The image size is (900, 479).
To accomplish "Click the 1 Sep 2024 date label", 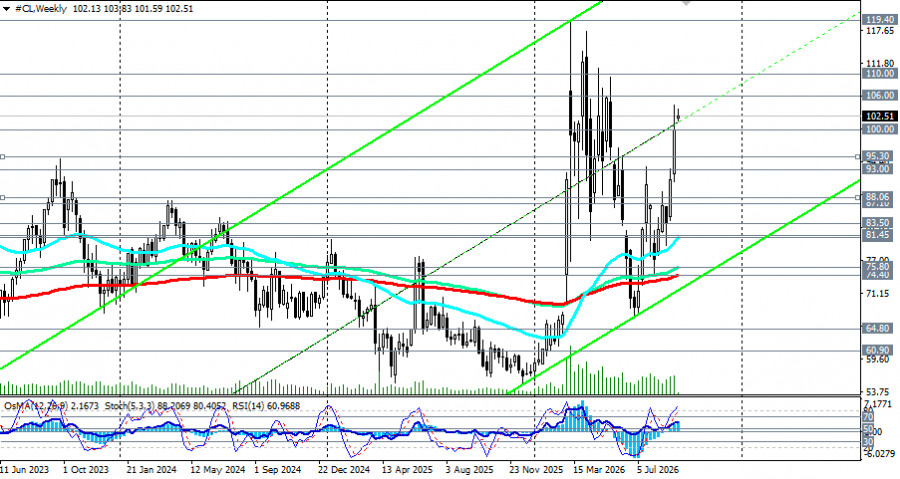I will point(278,470).
